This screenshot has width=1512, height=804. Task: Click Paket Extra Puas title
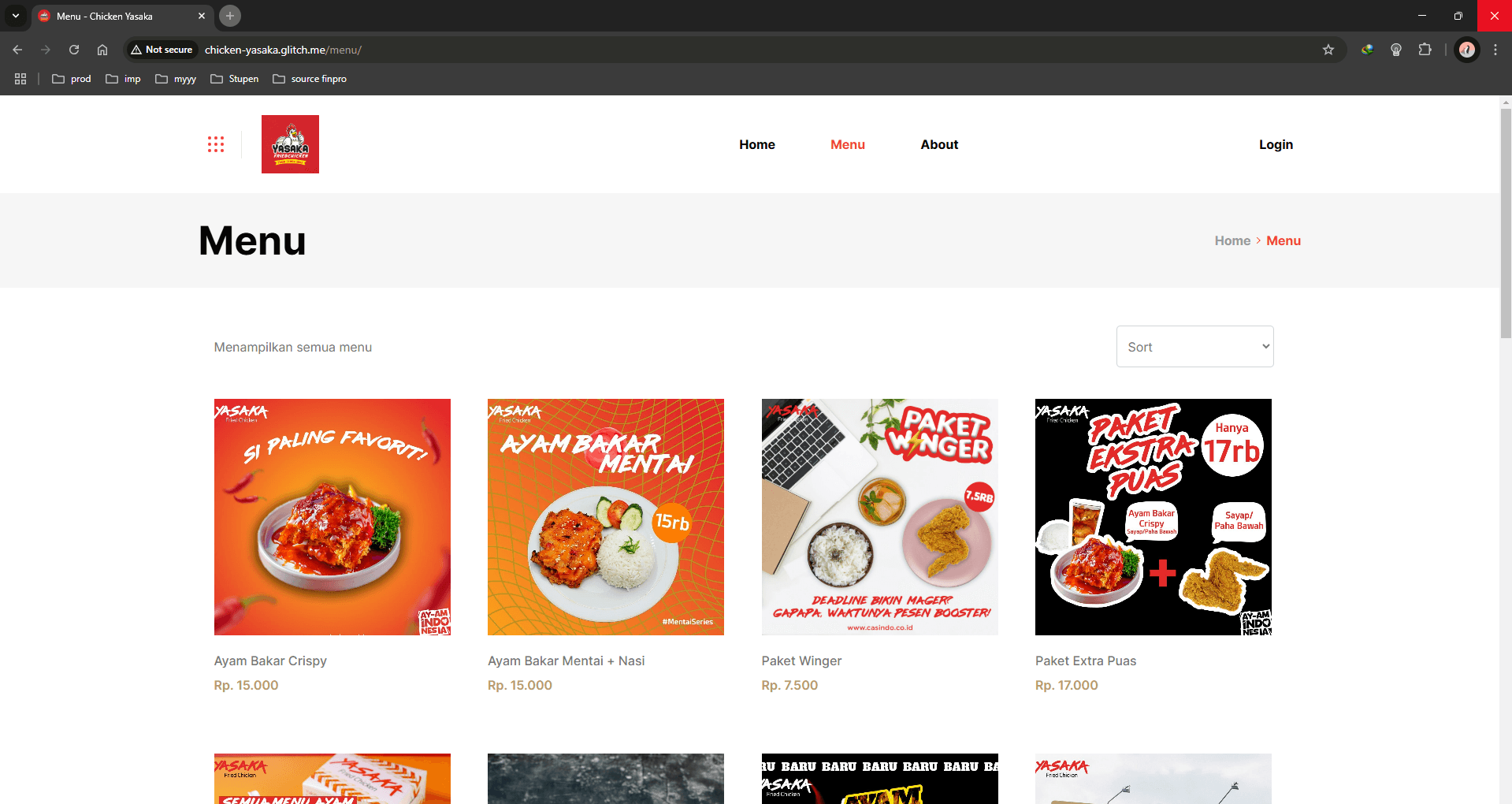(1086, 661)
